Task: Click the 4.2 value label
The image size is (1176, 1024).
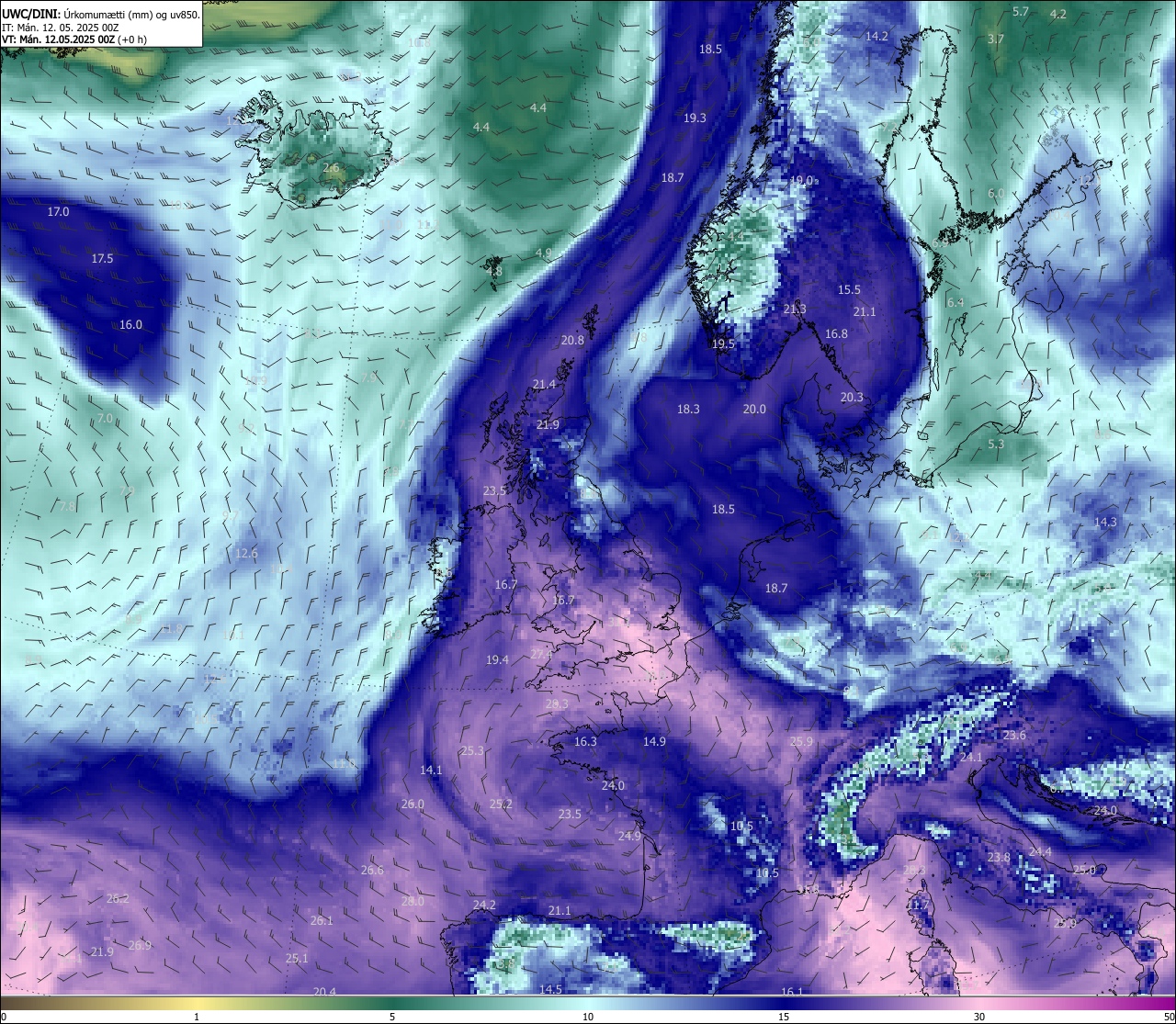Action: [x=1058, y=14]
